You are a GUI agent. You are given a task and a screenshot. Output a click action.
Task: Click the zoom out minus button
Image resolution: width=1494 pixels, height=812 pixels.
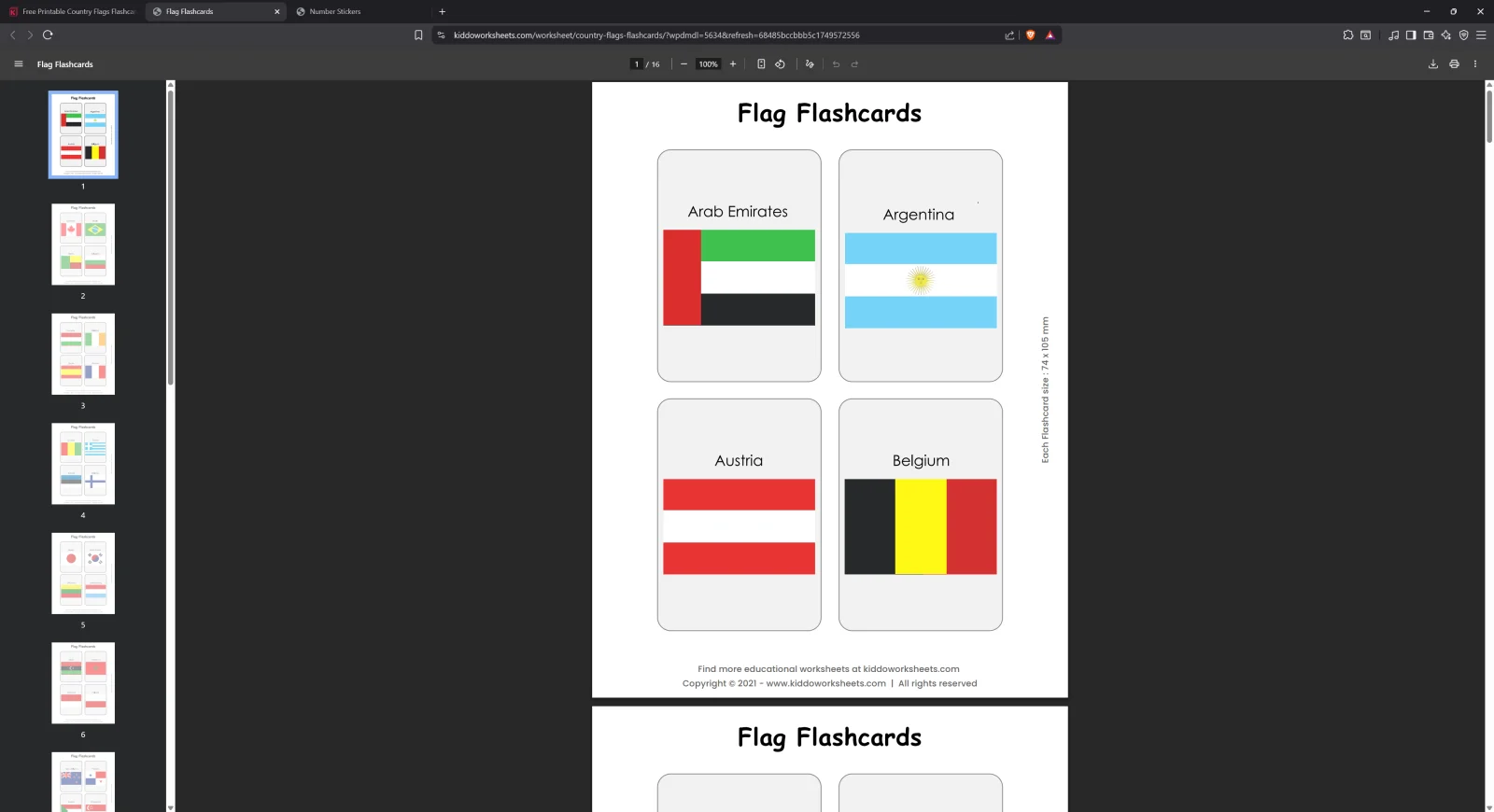pyautogui.click(x=684, y=64)
